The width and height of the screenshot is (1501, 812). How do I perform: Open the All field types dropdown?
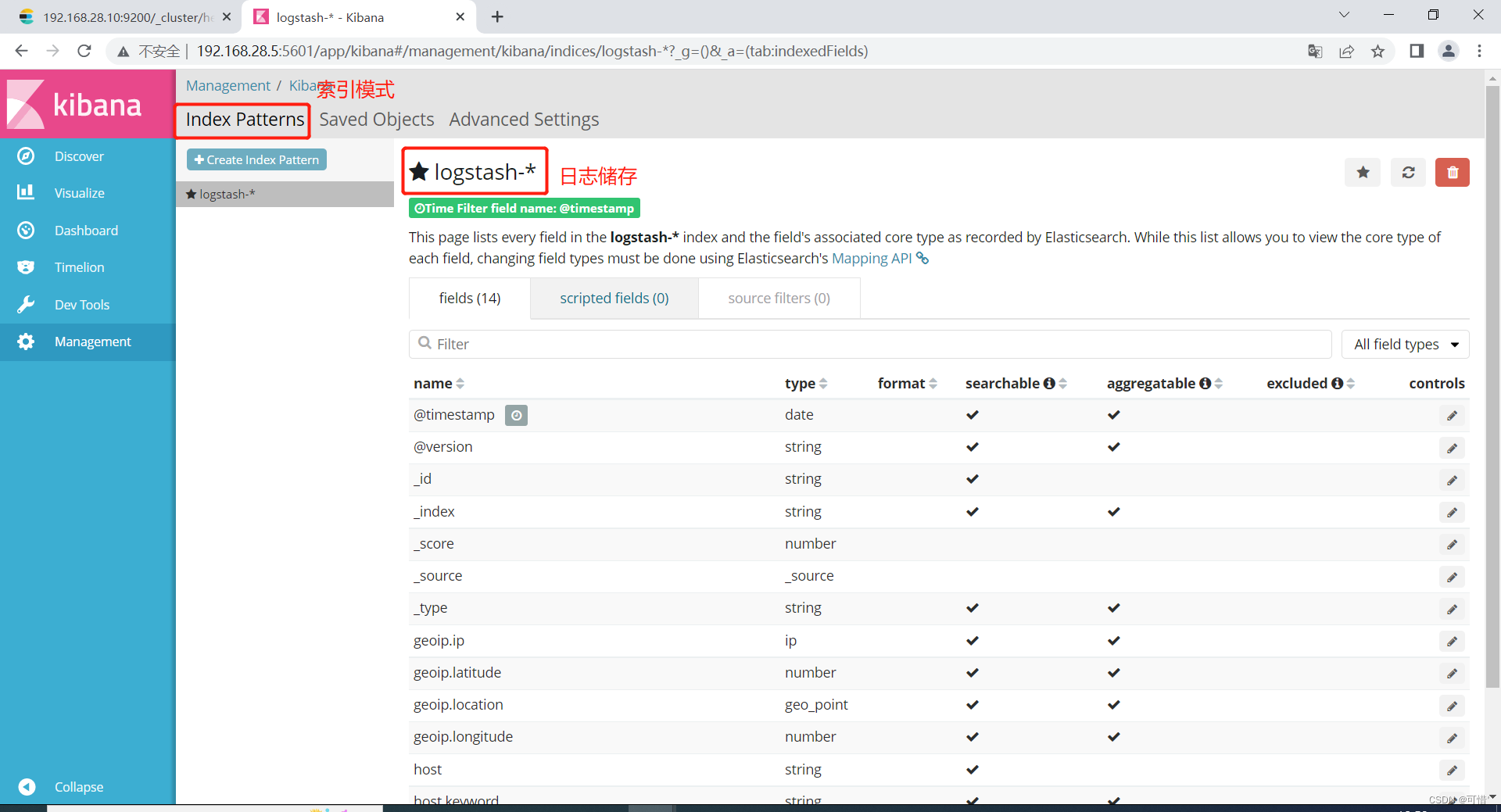(1405, 344)
